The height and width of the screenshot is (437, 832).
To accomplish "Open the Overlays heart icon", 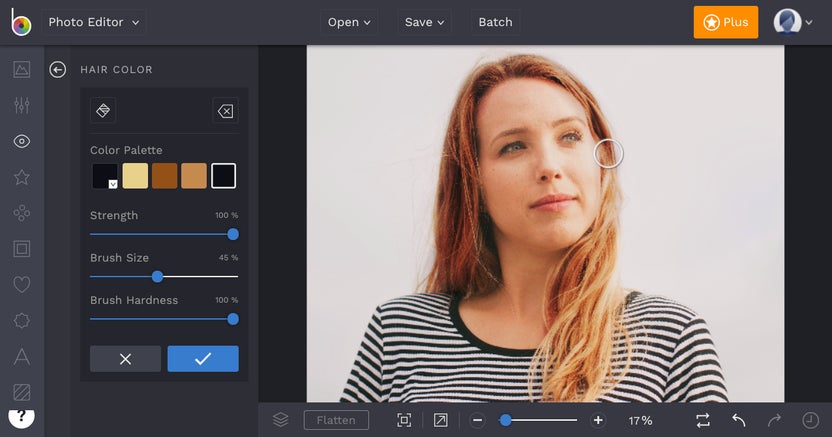I will [x=22, y=284].
